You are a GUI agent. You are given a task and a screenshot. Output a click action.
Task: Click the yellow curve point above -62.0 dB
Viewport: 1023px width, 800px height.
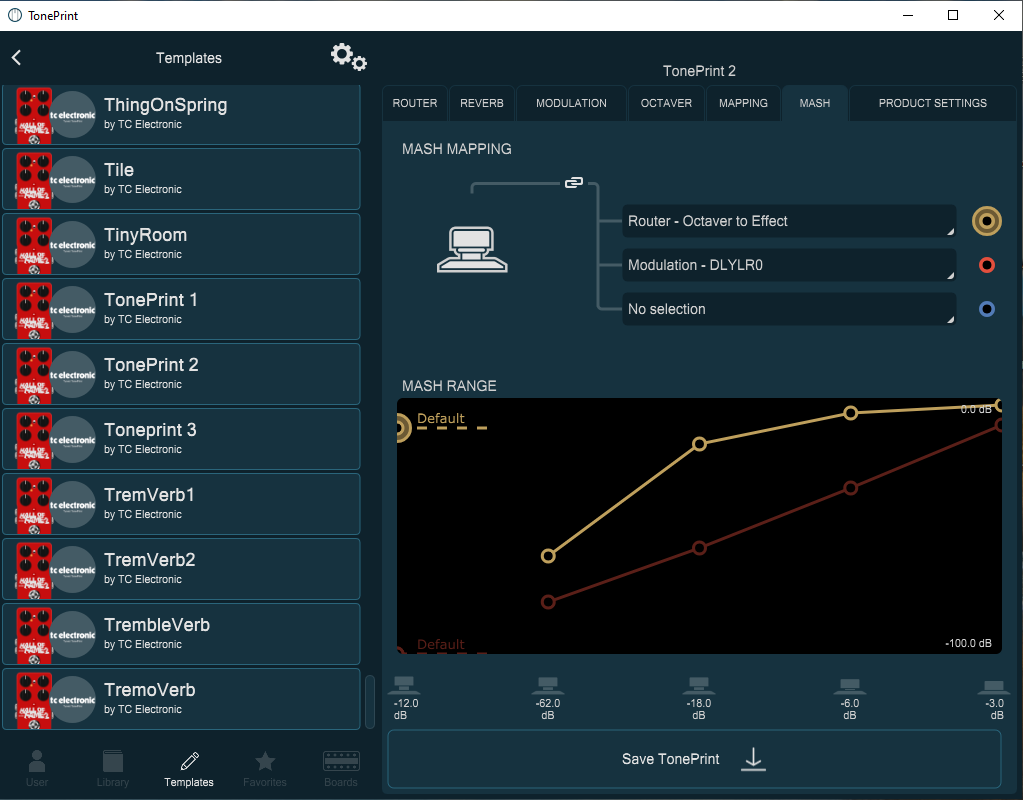(x=548, y=556)
